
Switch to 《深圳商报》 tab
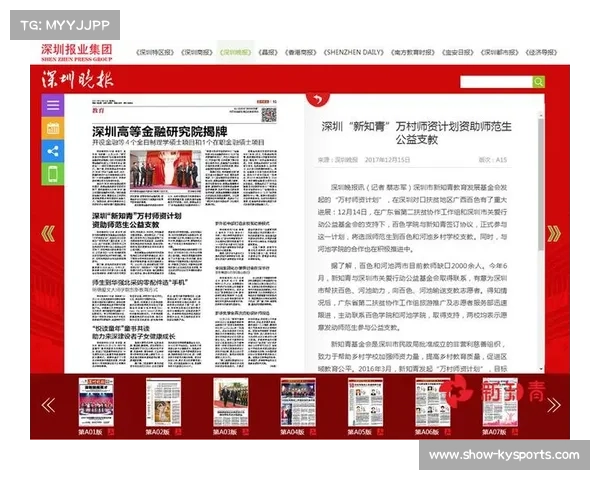pyautogui.click(x=197, y=52)
